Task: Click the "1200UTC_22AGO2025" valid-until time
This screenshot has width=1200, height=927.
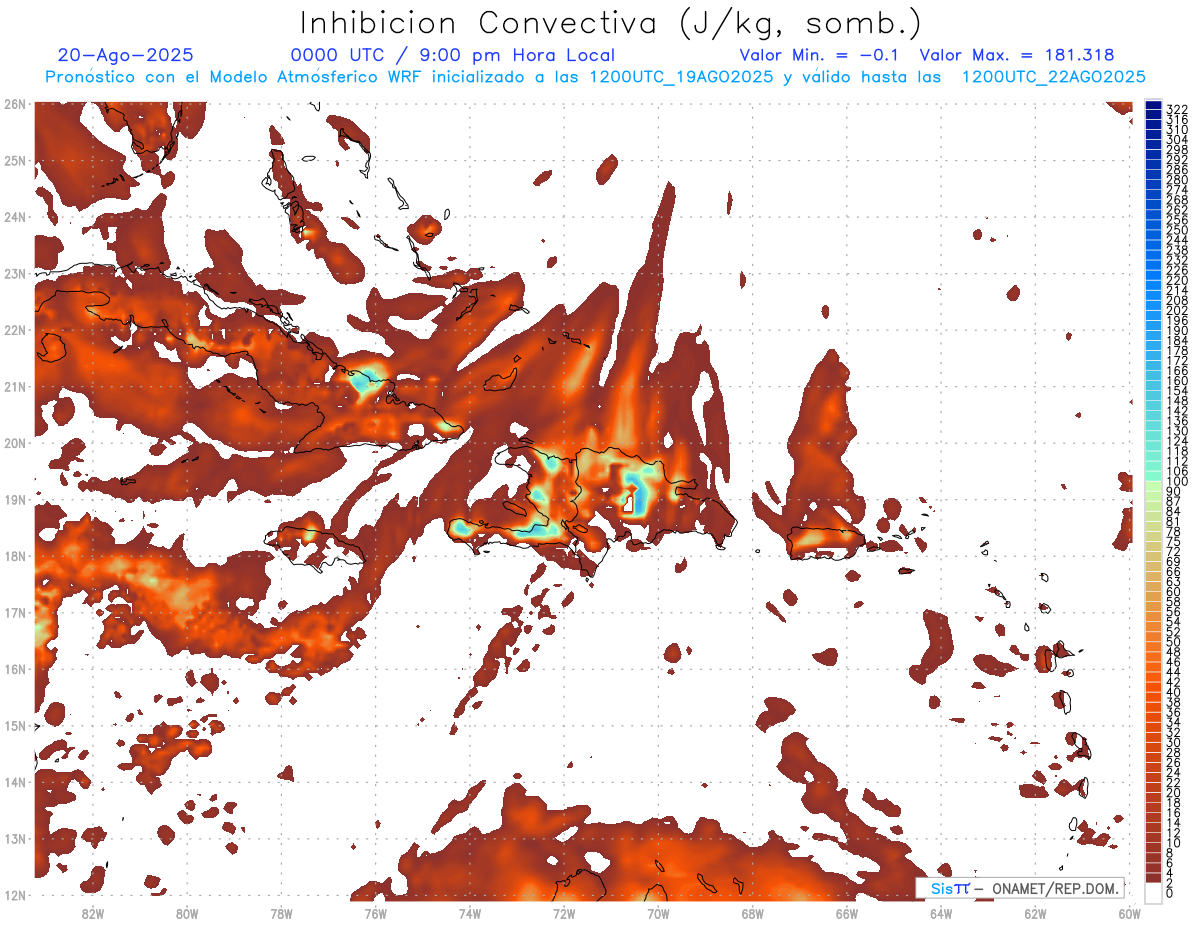Action: click(1054, 77)
